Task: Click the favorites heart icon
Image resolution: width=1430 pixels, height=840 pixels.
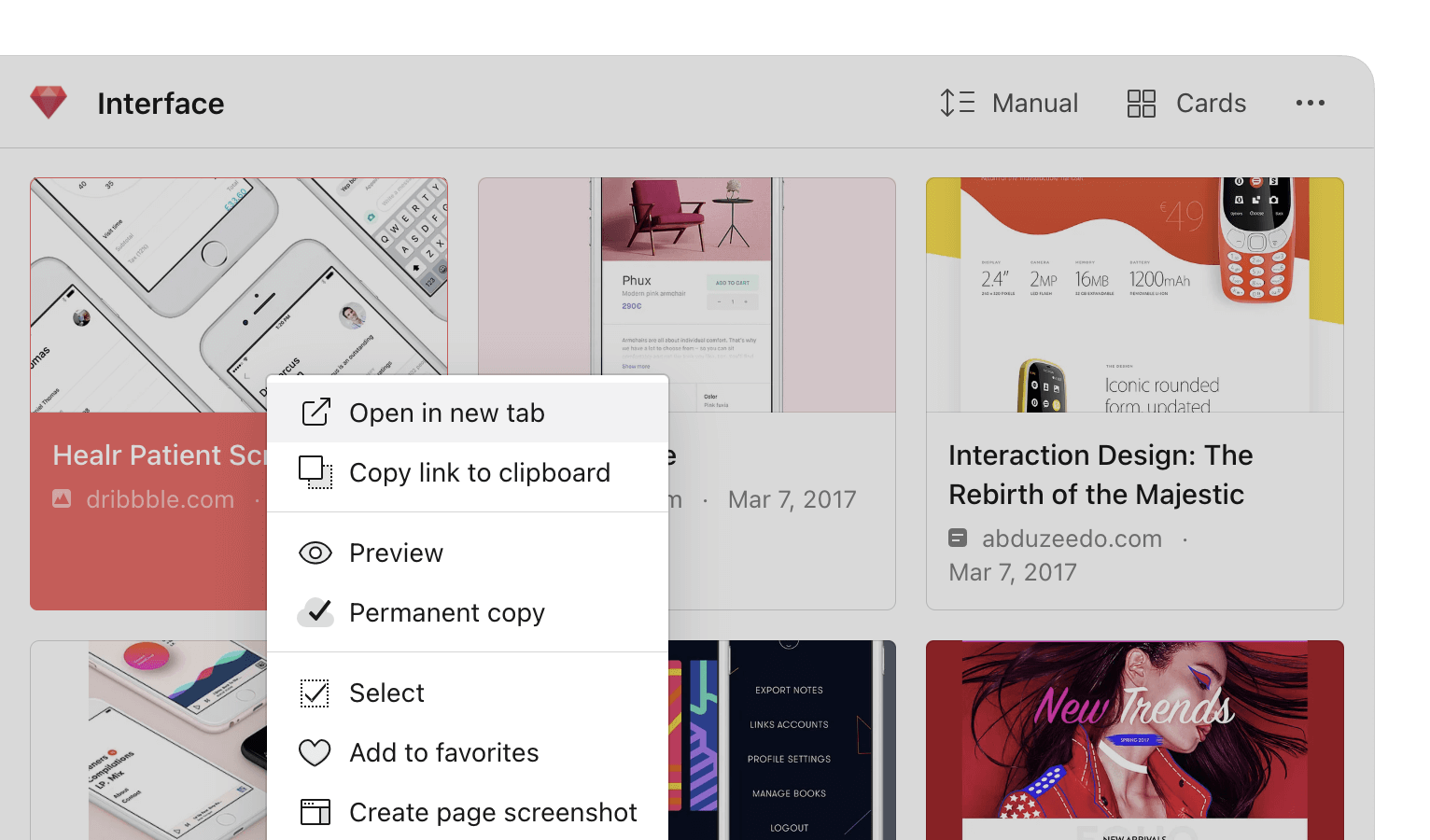Action: coord(315,752)
